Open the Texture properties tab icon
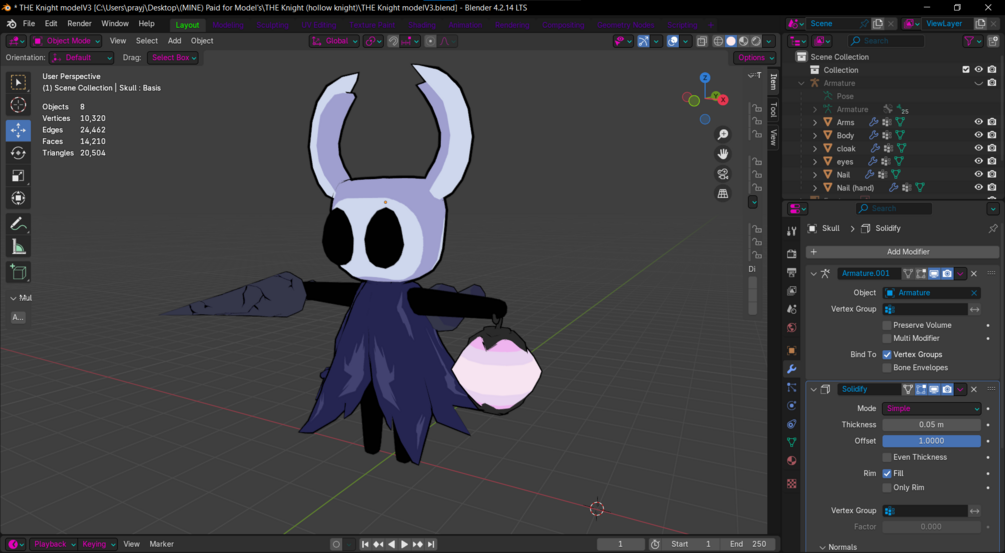The height and width of the screenshot is (553, 1005). [x=792, y=484]
